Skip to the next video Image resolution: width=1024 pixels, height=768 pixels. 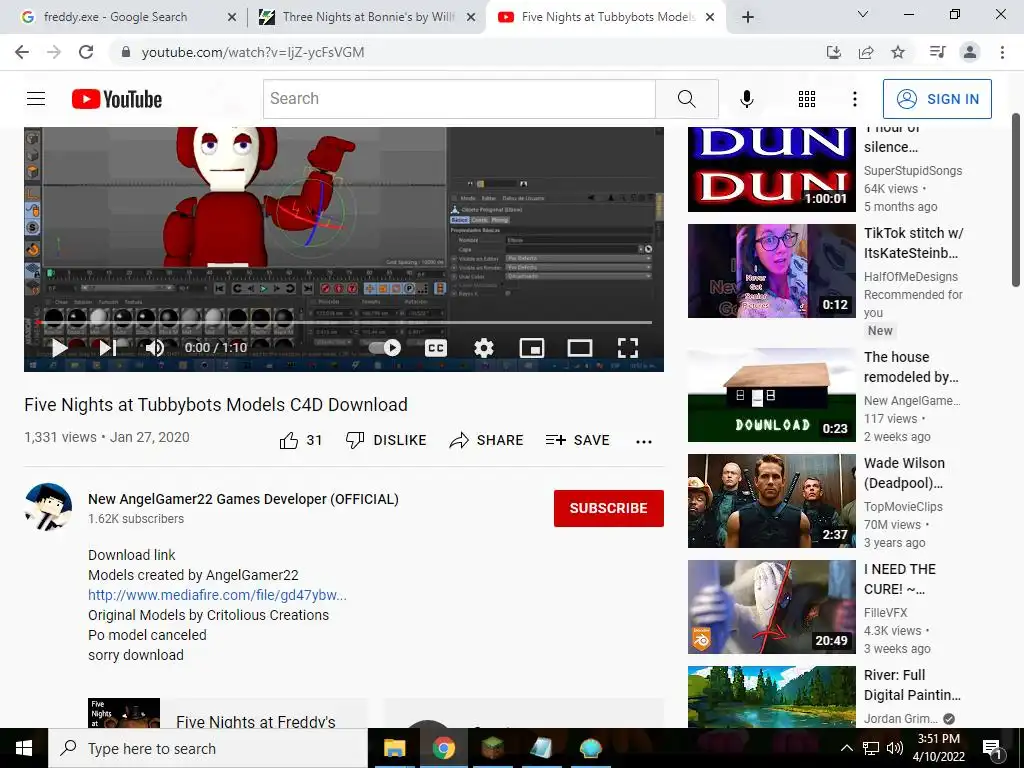[108, 347]
